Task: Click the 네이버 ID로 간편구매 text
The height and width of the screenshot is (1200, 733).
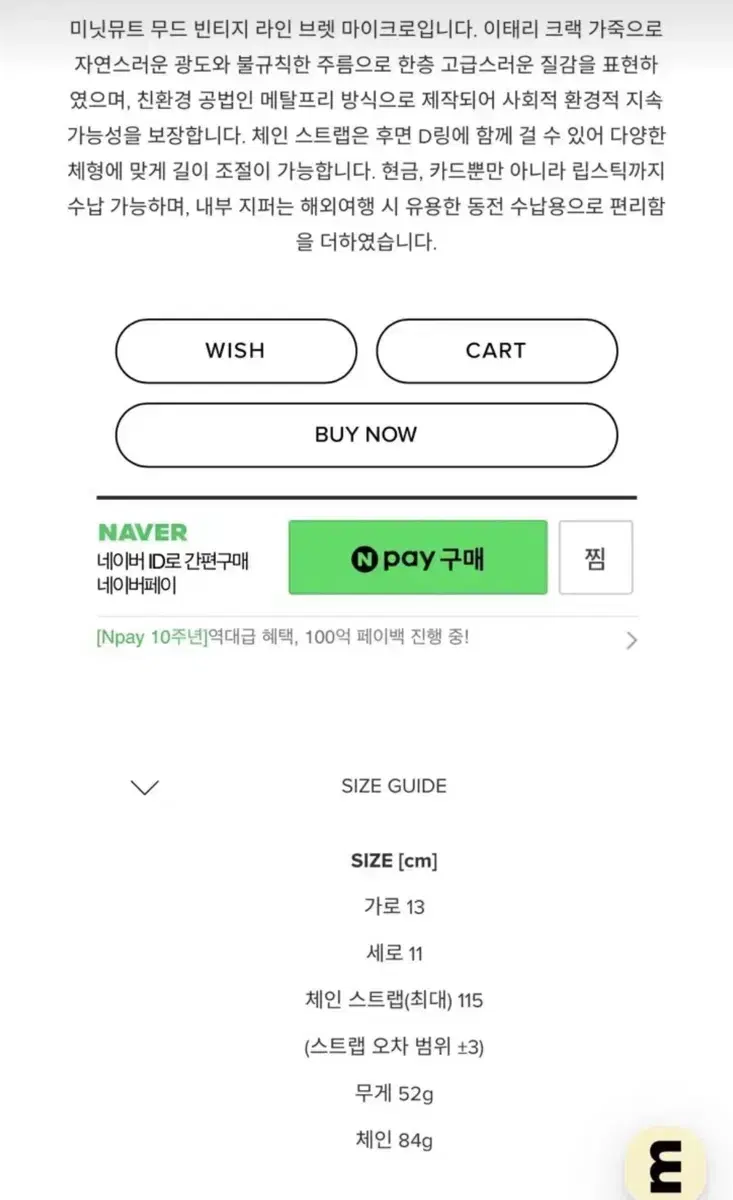Action: click(172, 561)
